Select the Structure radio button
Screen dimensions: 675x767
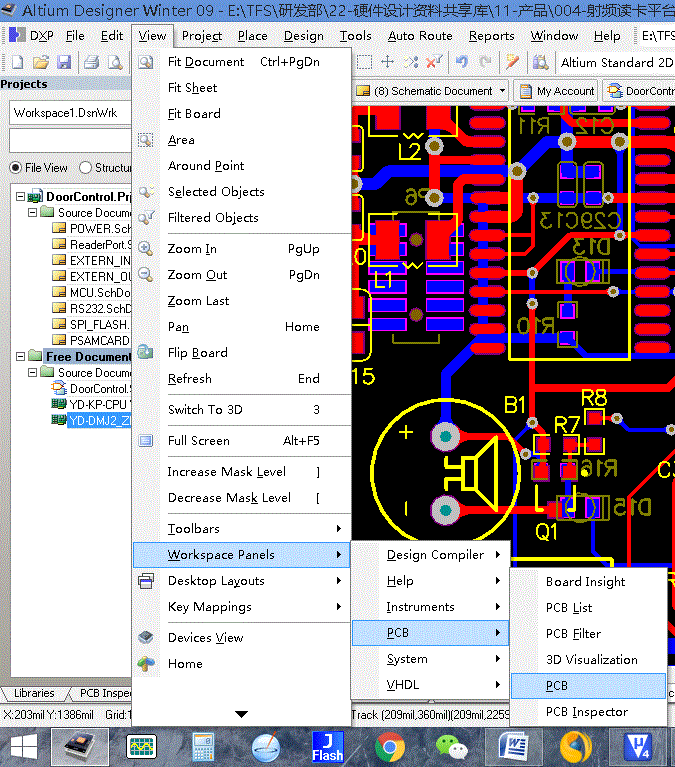coord(85,168)
